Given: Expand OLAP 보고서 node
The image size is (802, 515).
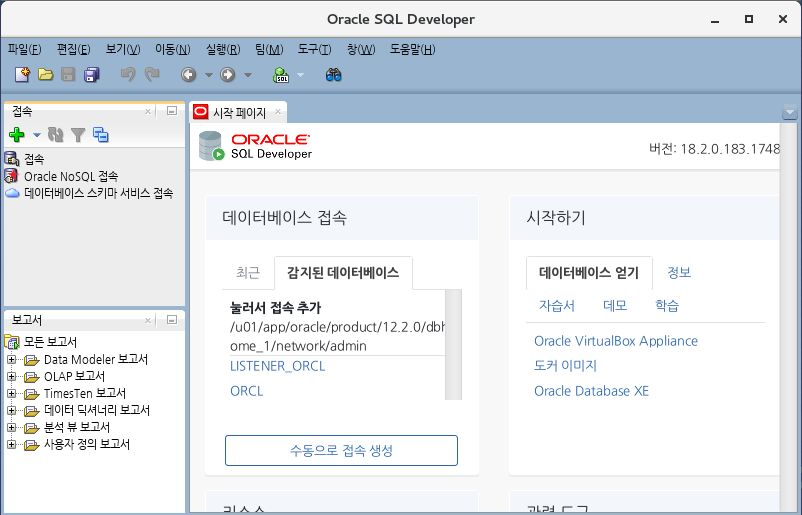Looking at the screenshot, I should [x=11, y=376].
